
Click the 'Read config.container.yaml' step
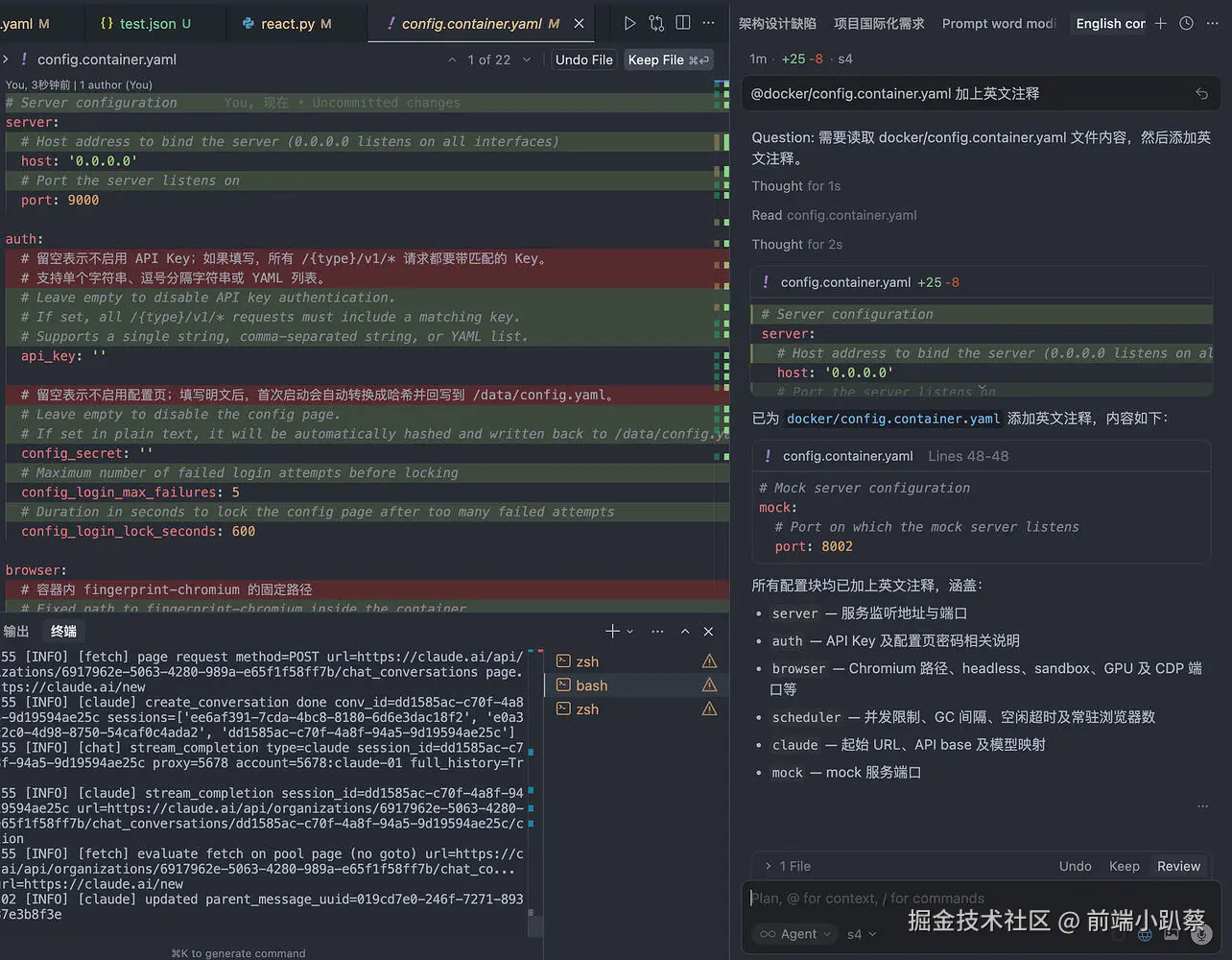click(834, 215)
